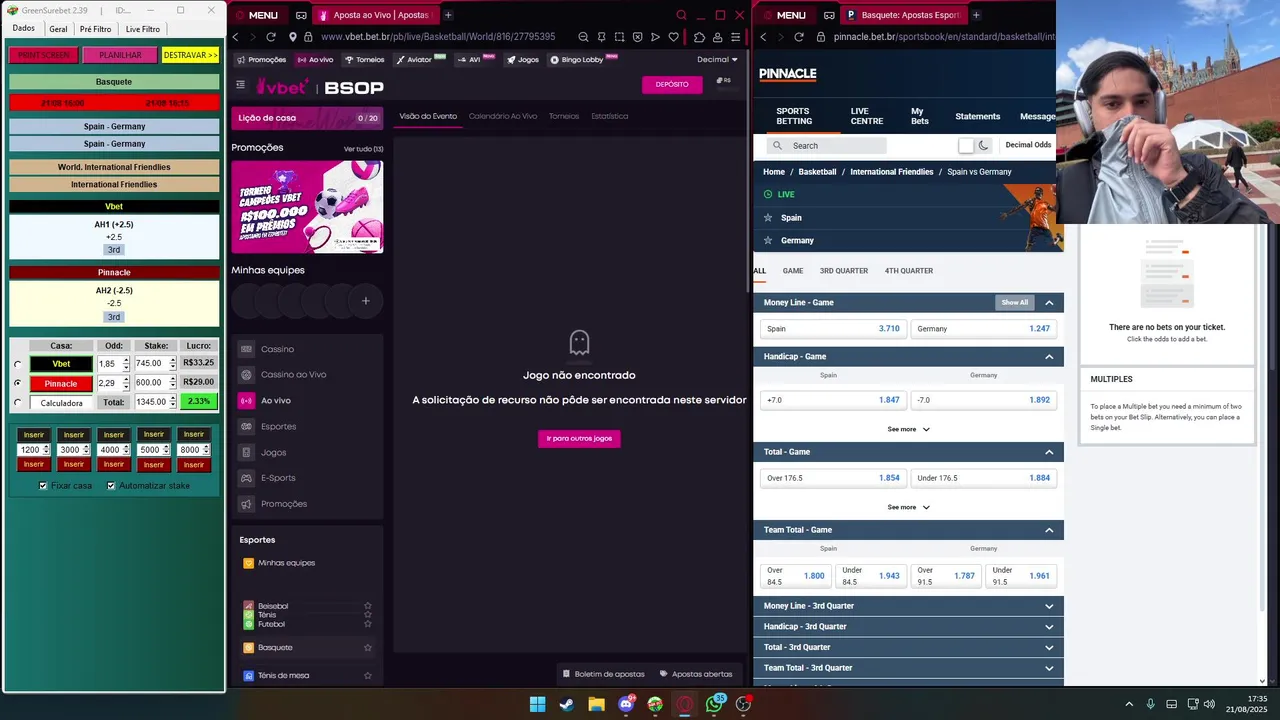Select the Calculadora radio button
The height and width of the screenshot is (720, 1280).
click(x=17, y=403)
